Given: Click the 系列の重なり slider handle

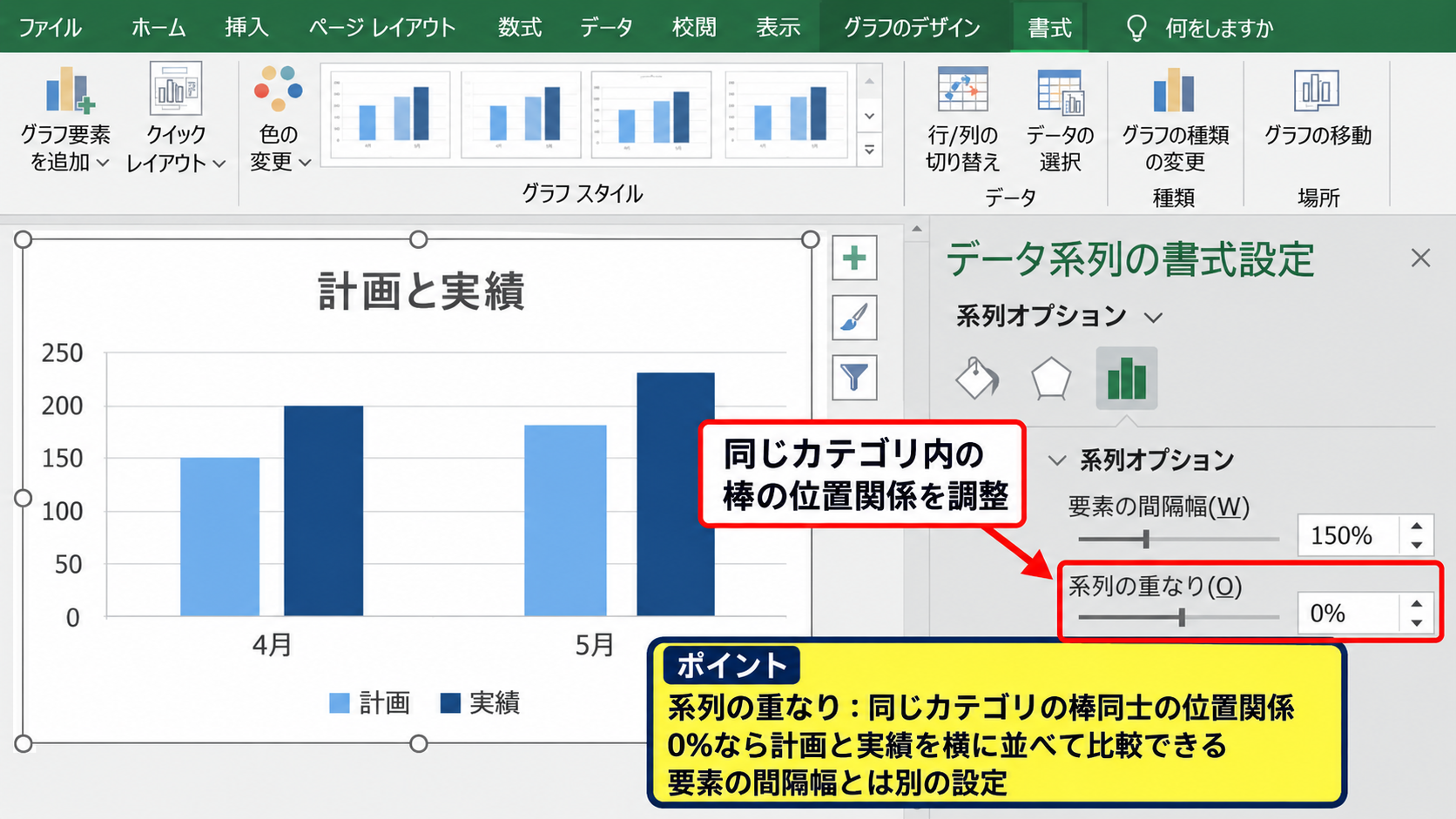Looking at the screenshot, I should tap(1182, 617).
